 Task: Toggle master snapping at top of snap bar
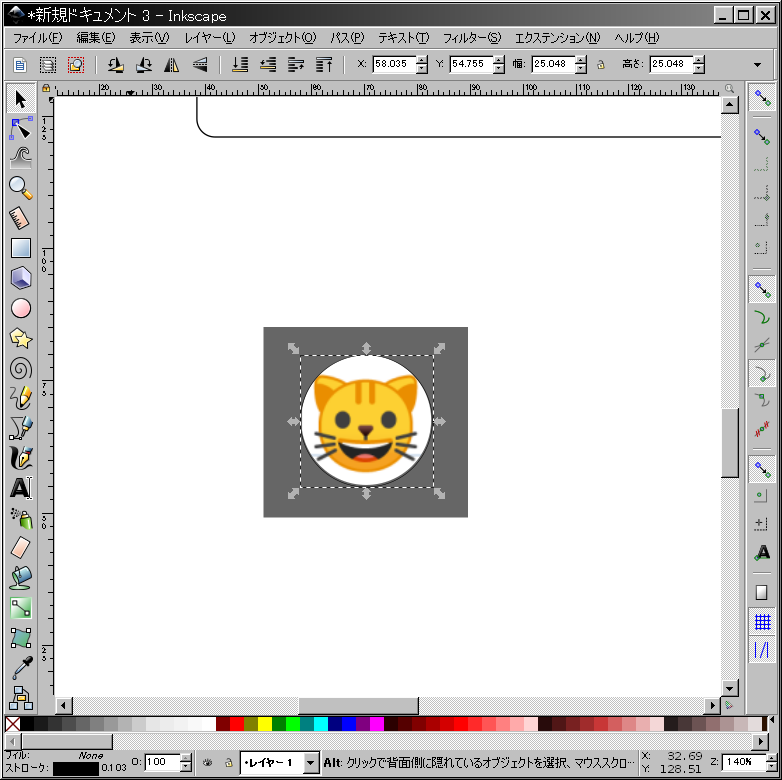762,98
